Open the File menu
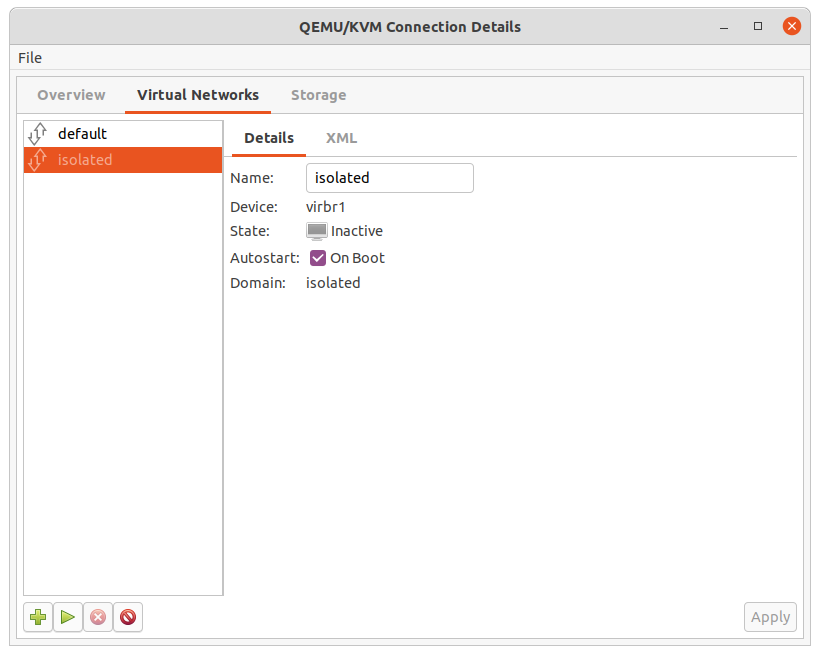Image resolution: width=820 pixels, height=655 pixels. pyautogui.click(x=30, y=58)
